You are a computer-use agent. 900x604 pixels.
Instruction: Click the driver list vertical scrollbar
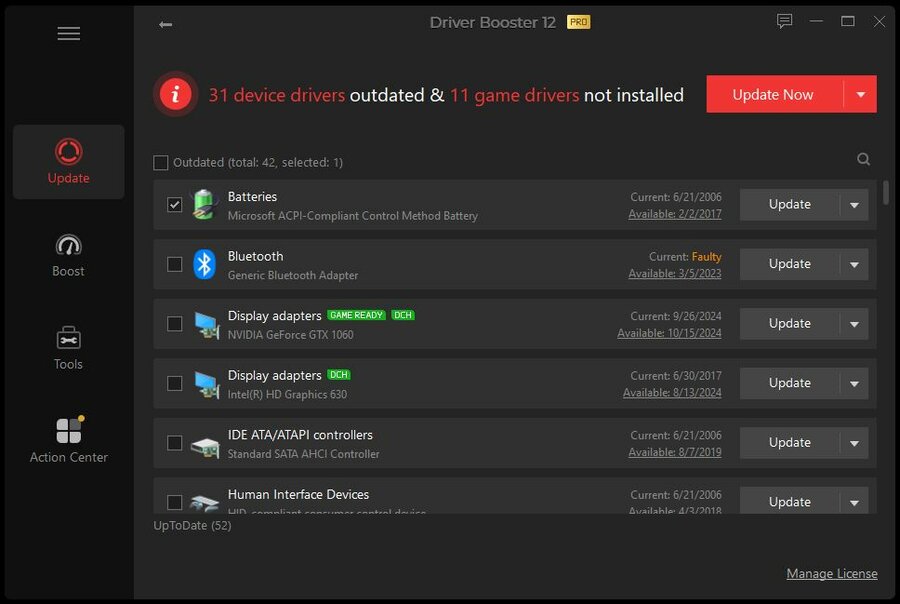coord(886,192)
